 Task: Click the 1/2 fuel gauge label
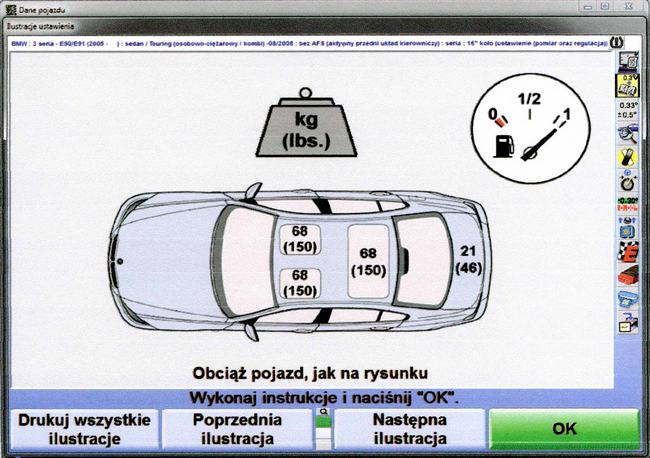(529, 99)
